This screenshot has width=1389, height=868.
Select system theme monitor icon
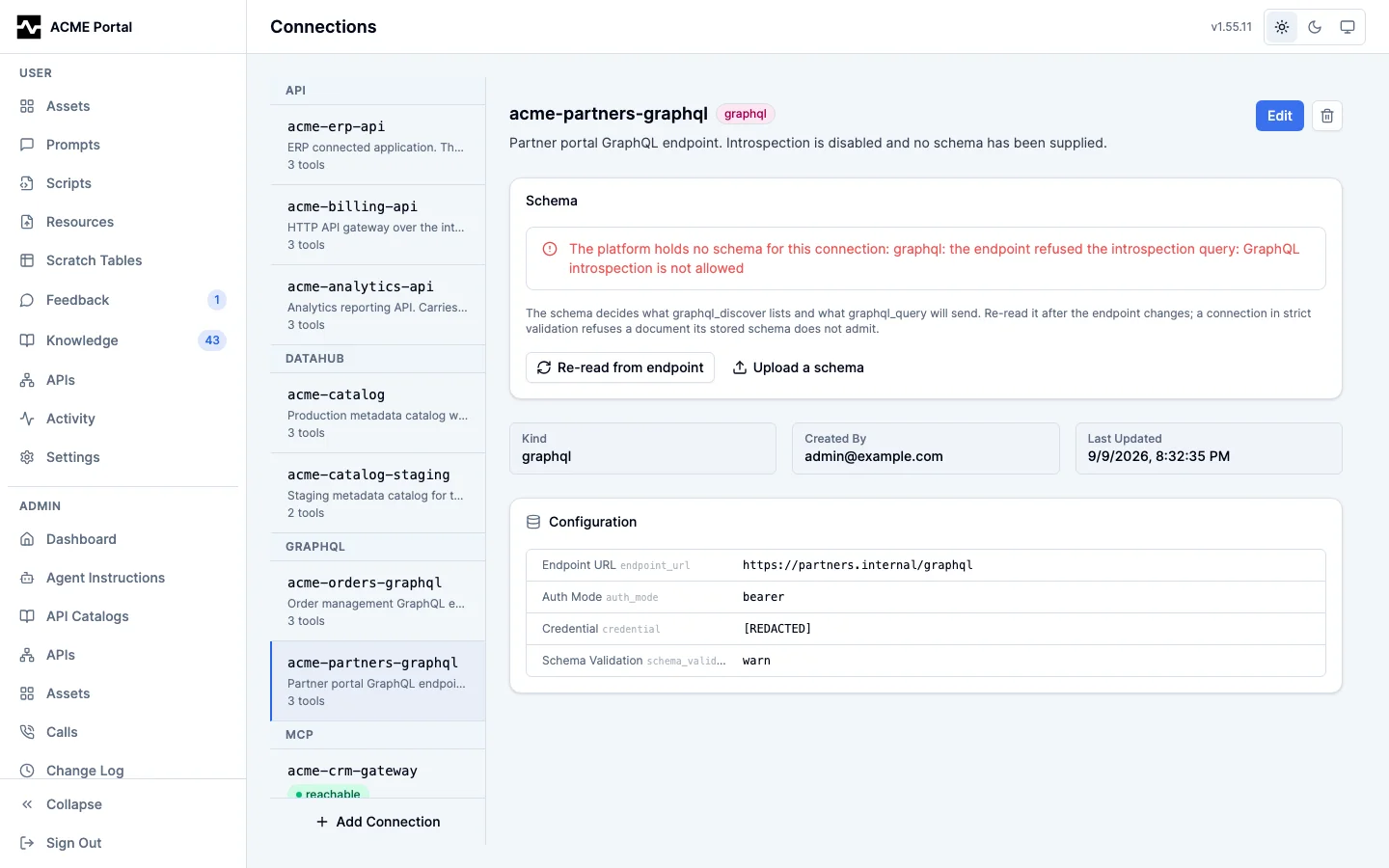click(x=1348, y=27)
